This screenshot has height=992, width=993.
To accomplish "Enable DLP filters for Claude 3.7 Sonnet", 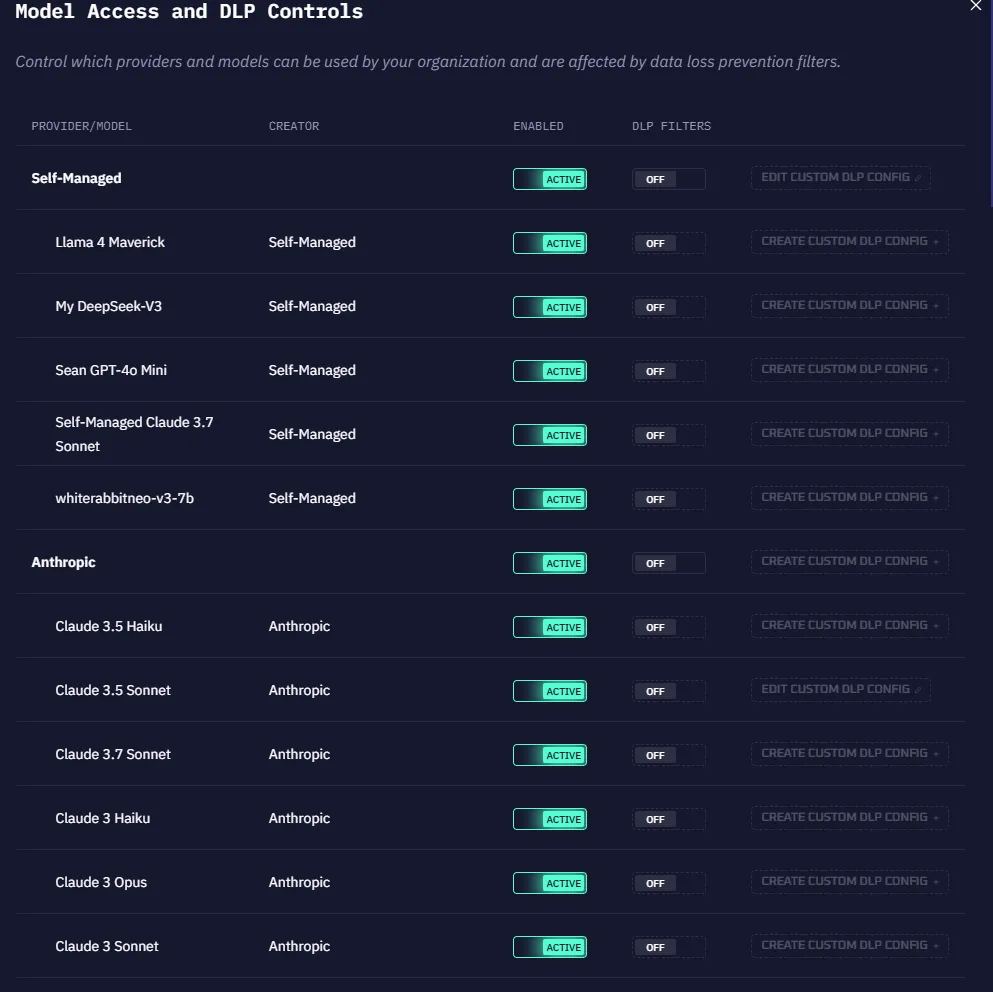I will [668, 755].
